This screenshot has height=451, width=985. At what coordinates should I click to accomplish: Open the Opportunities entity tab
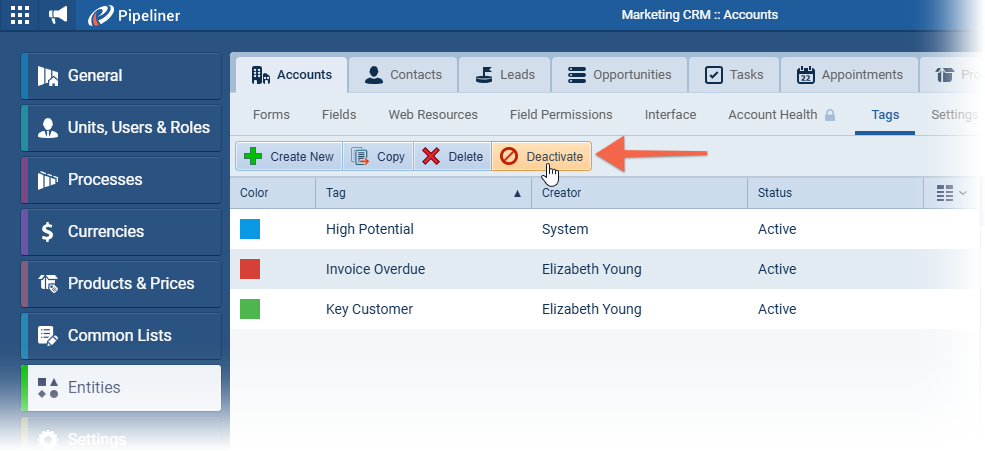pos(619,75)
